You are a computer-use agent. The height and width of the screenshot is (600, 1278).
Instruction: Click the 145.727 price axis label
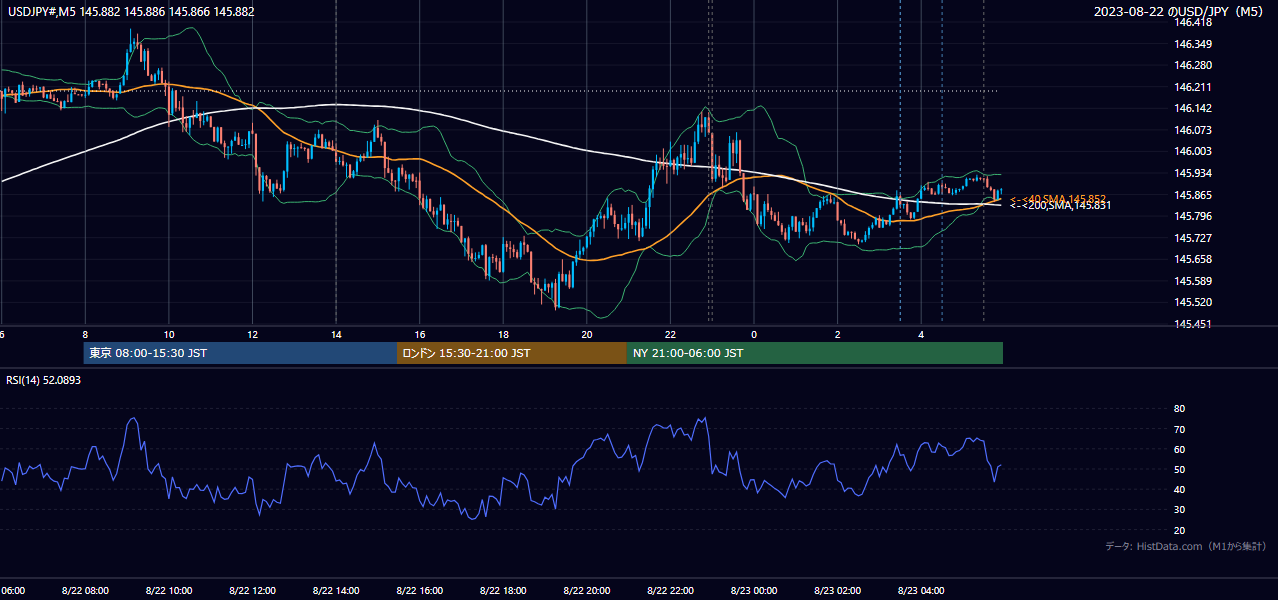pyautogui.click(x=1193, y=238)
